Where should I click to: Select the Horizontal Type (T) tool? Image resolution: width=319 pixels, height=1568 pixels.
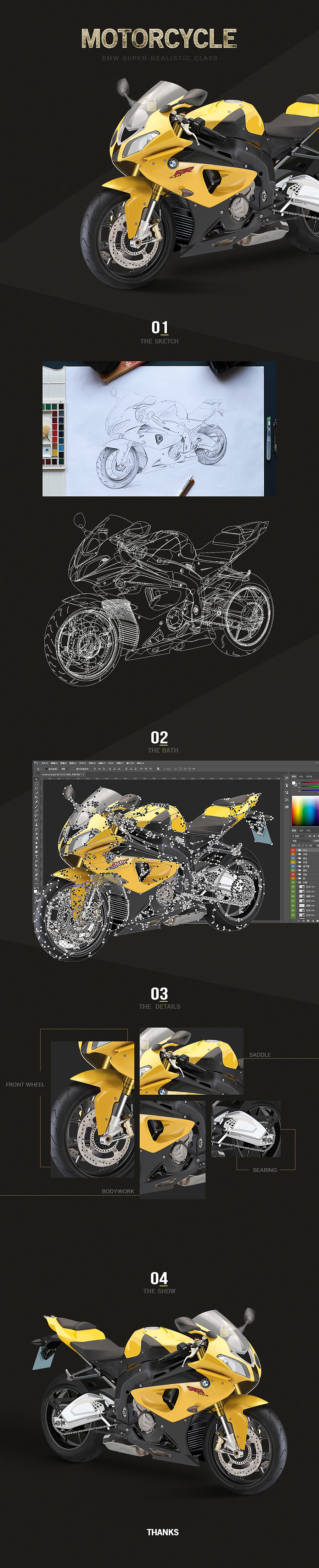[37, 857]
